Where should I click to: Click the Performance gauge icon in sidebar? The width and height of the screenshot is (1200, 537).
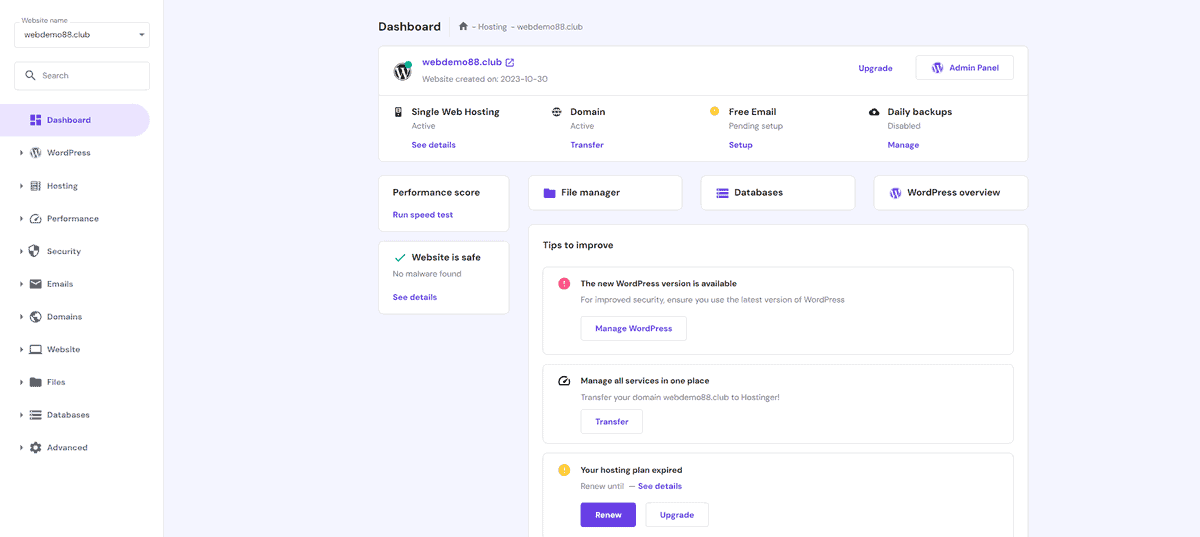[x=36, y=219]
